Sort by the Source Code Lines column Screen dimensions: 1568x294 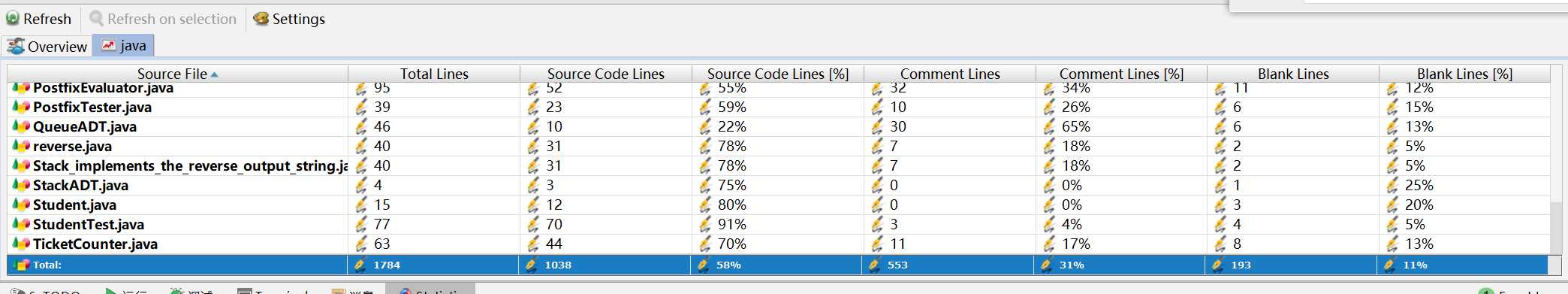coord(605,74)
